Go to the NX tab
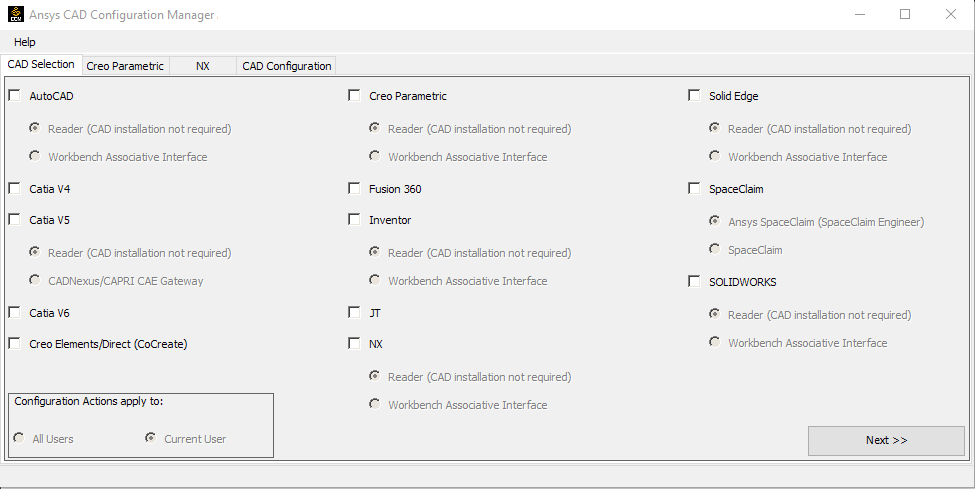 203,66
